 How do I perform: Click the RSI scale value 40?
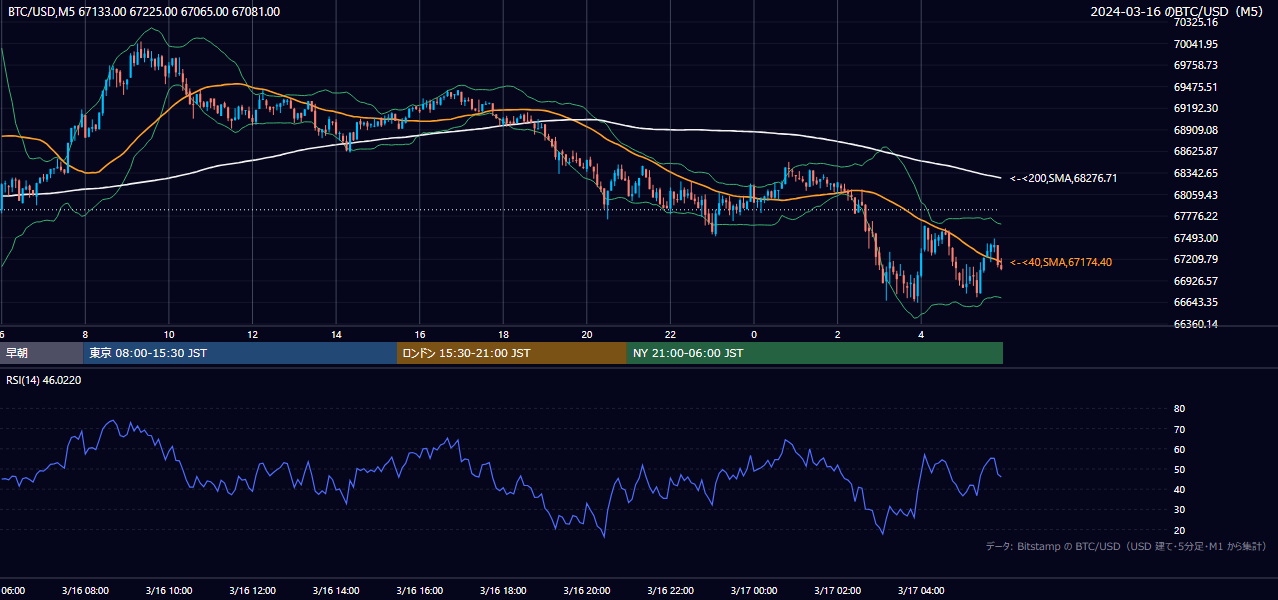1179,489
